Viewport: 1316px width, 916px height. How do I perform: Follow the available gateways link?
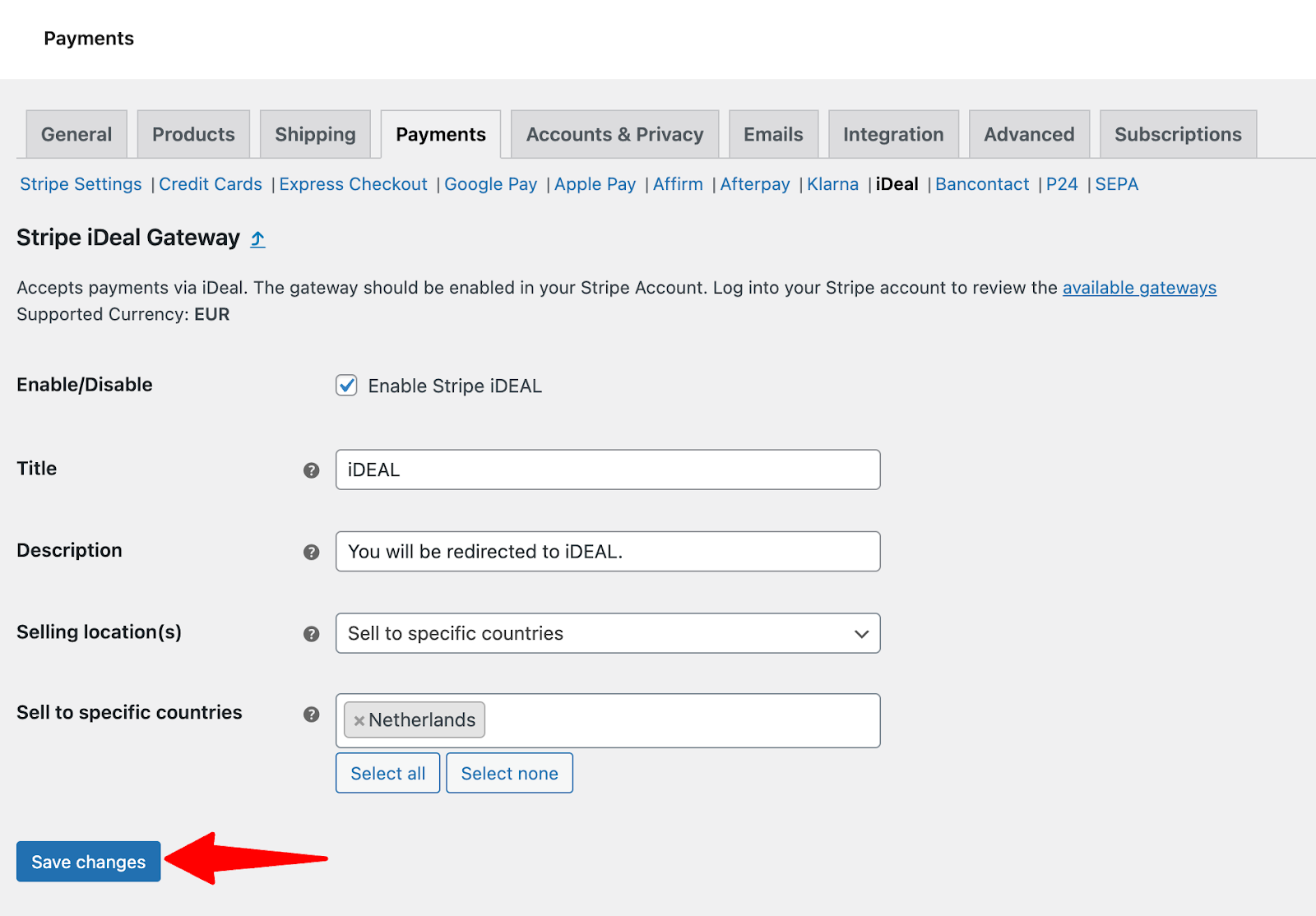[1139, 288]
